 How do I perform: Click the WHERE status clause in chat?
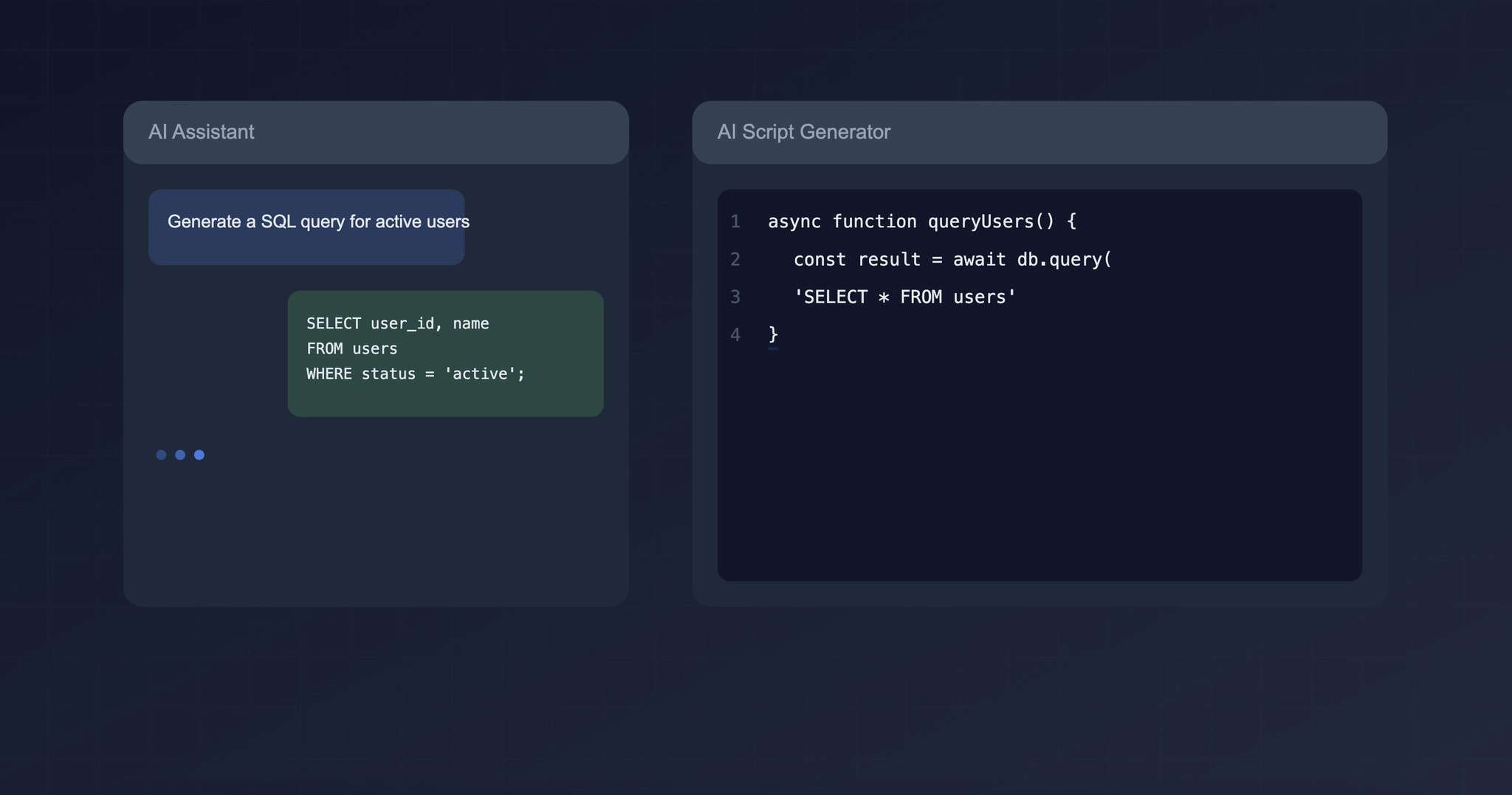click(415, 374)
